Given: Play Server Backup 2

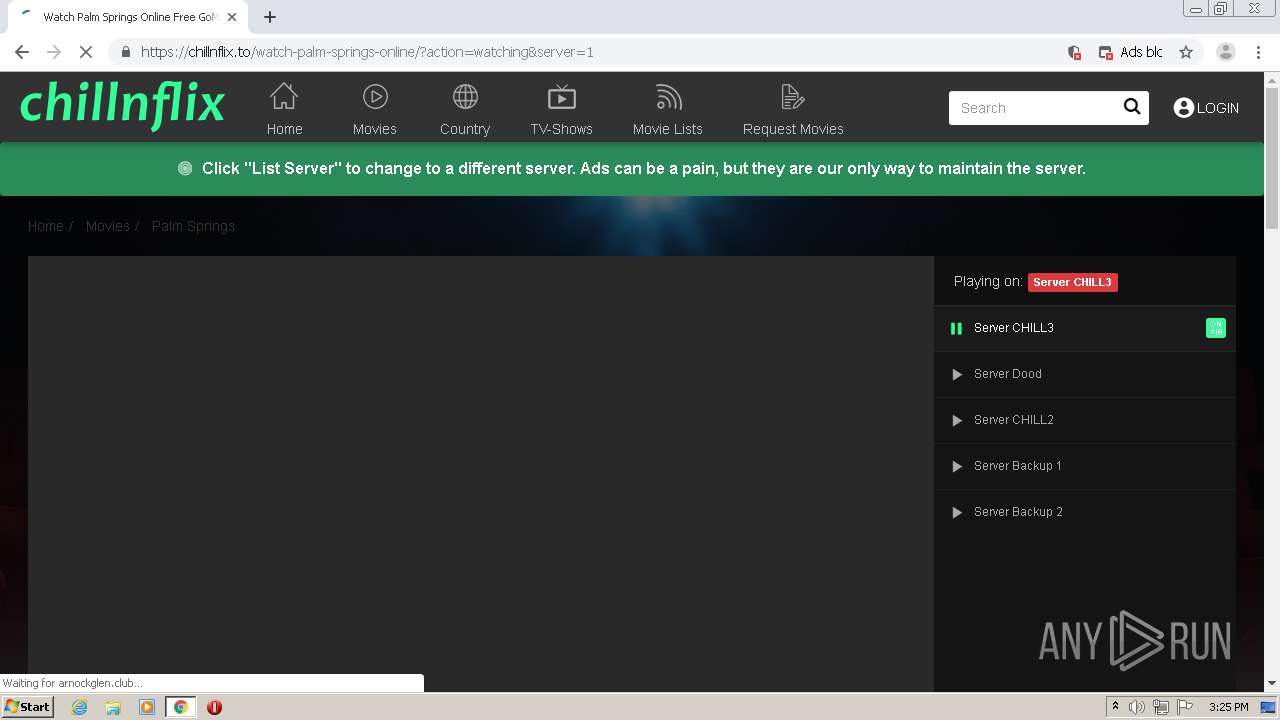Looking at the screenshot, I should point(956,512).
